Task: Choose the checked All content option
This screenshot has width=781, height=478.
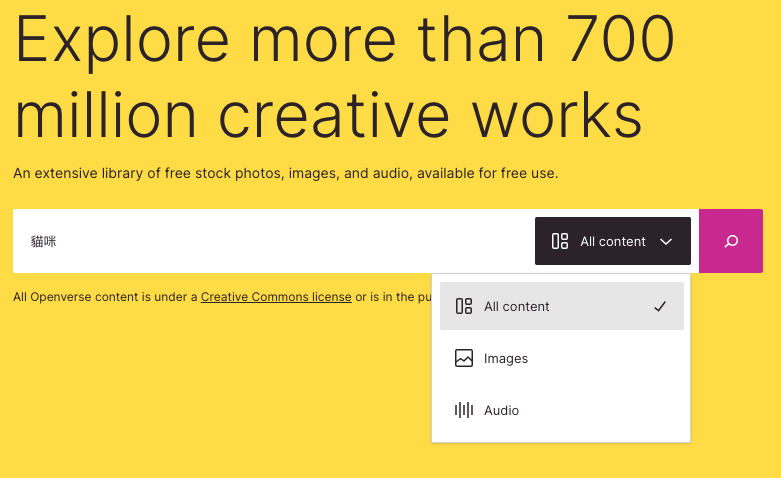Action: 562,306
